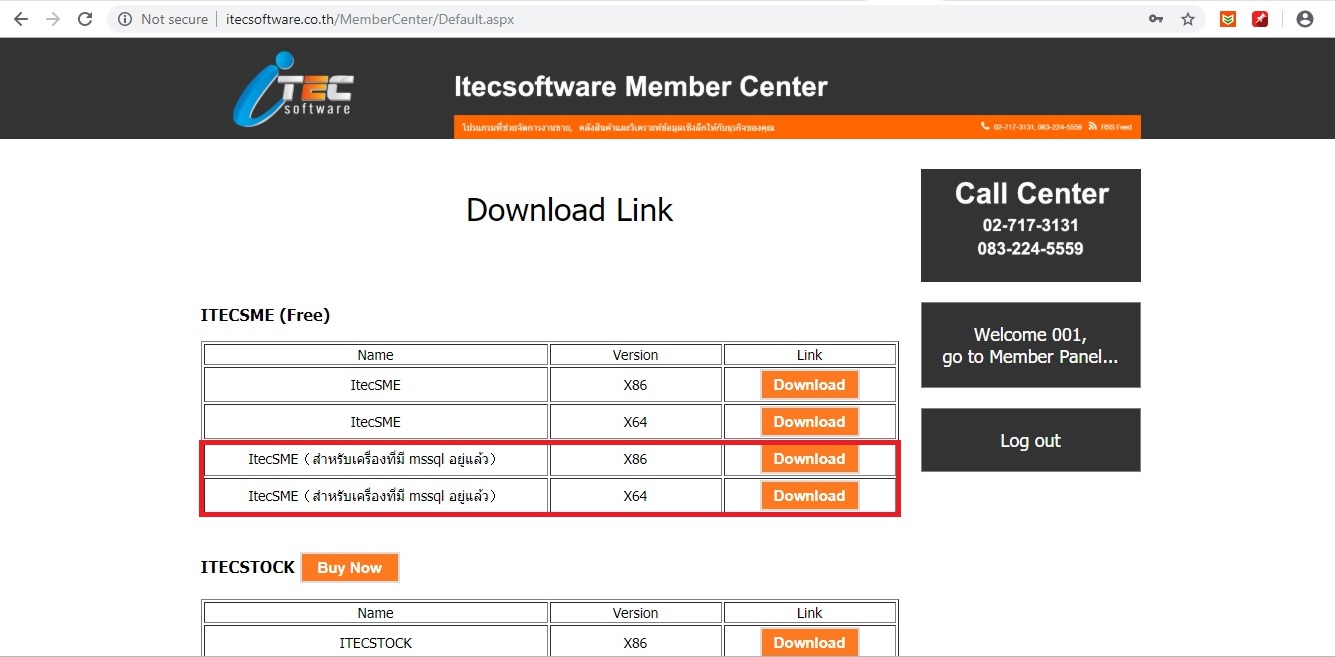
Task: Click Link header in ITECSTOCK table
Action: coord(810,613)
